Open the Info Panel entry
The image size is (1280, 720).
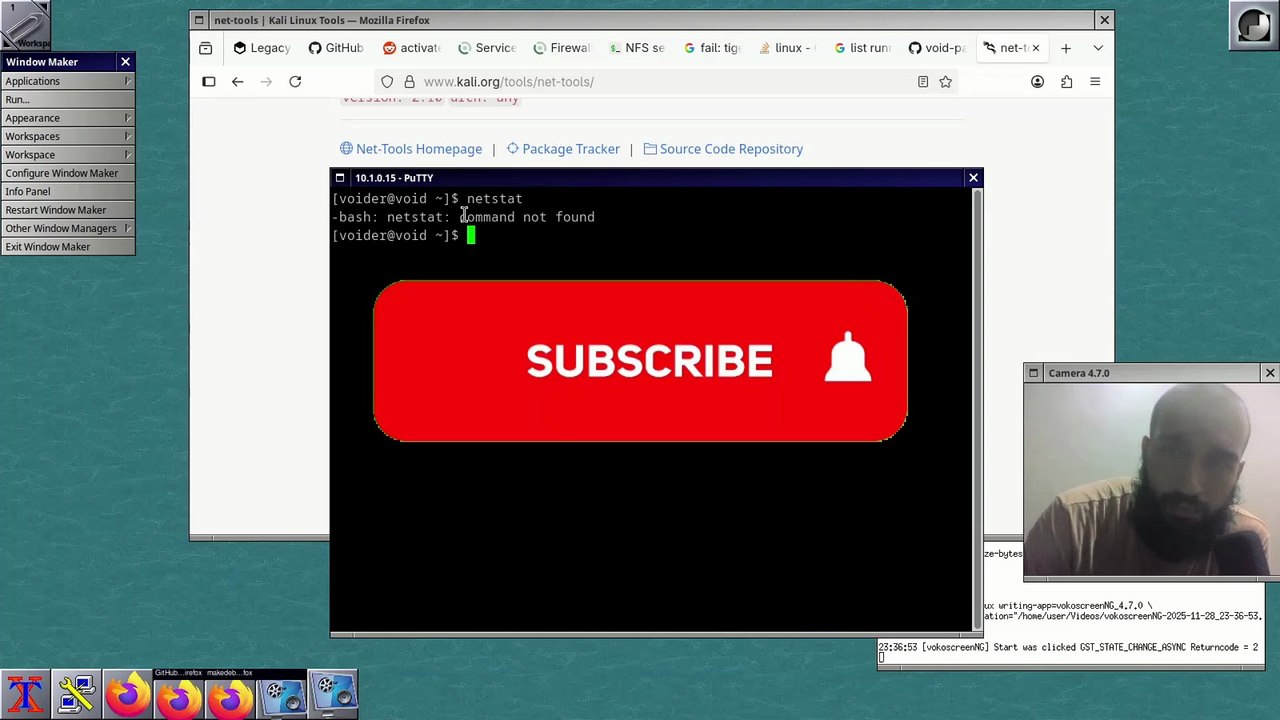(68, 191)
